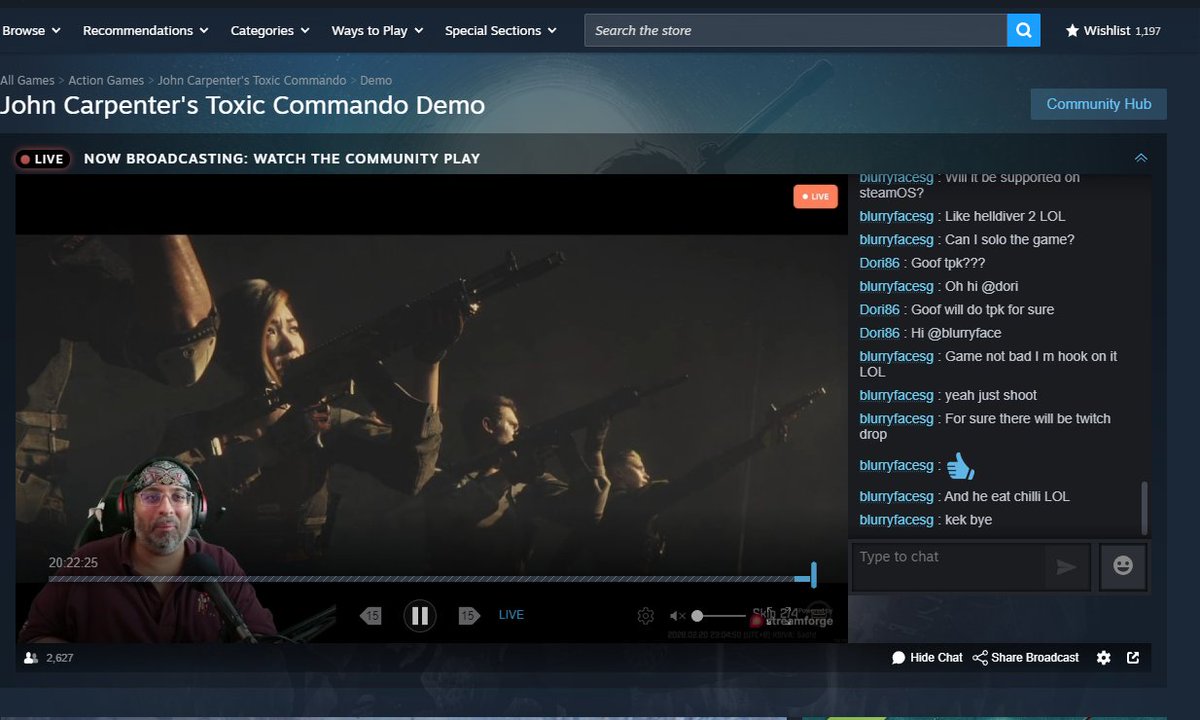
Task: Click blurryfacesg on 'Can I solo the game?'
Action: click(x=896, y=240)
